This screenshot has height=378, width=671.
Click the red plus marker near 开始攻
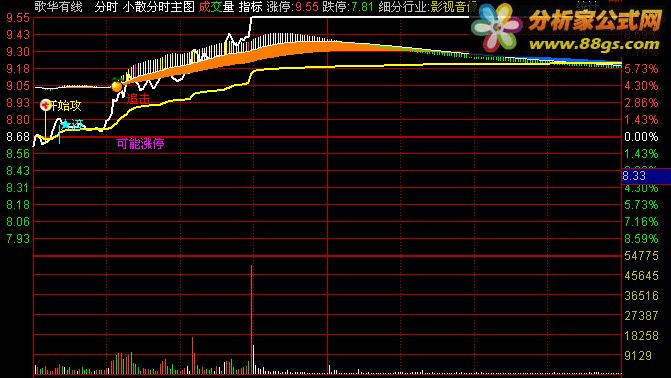[x=45, y=104]
